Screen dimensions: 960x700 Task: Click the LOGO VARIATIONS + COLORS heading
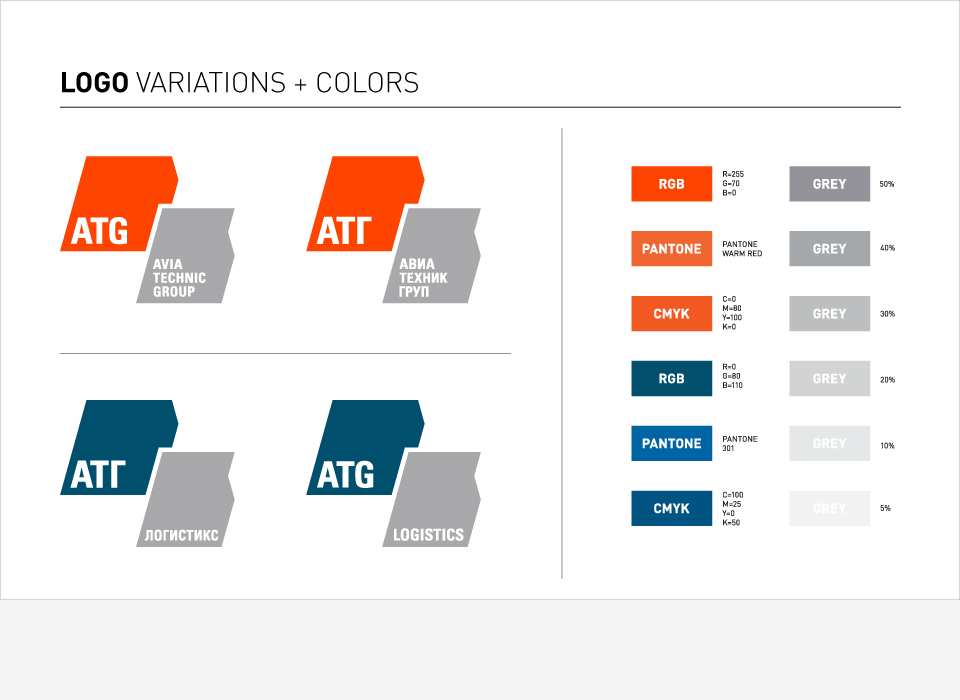point(239,83)
